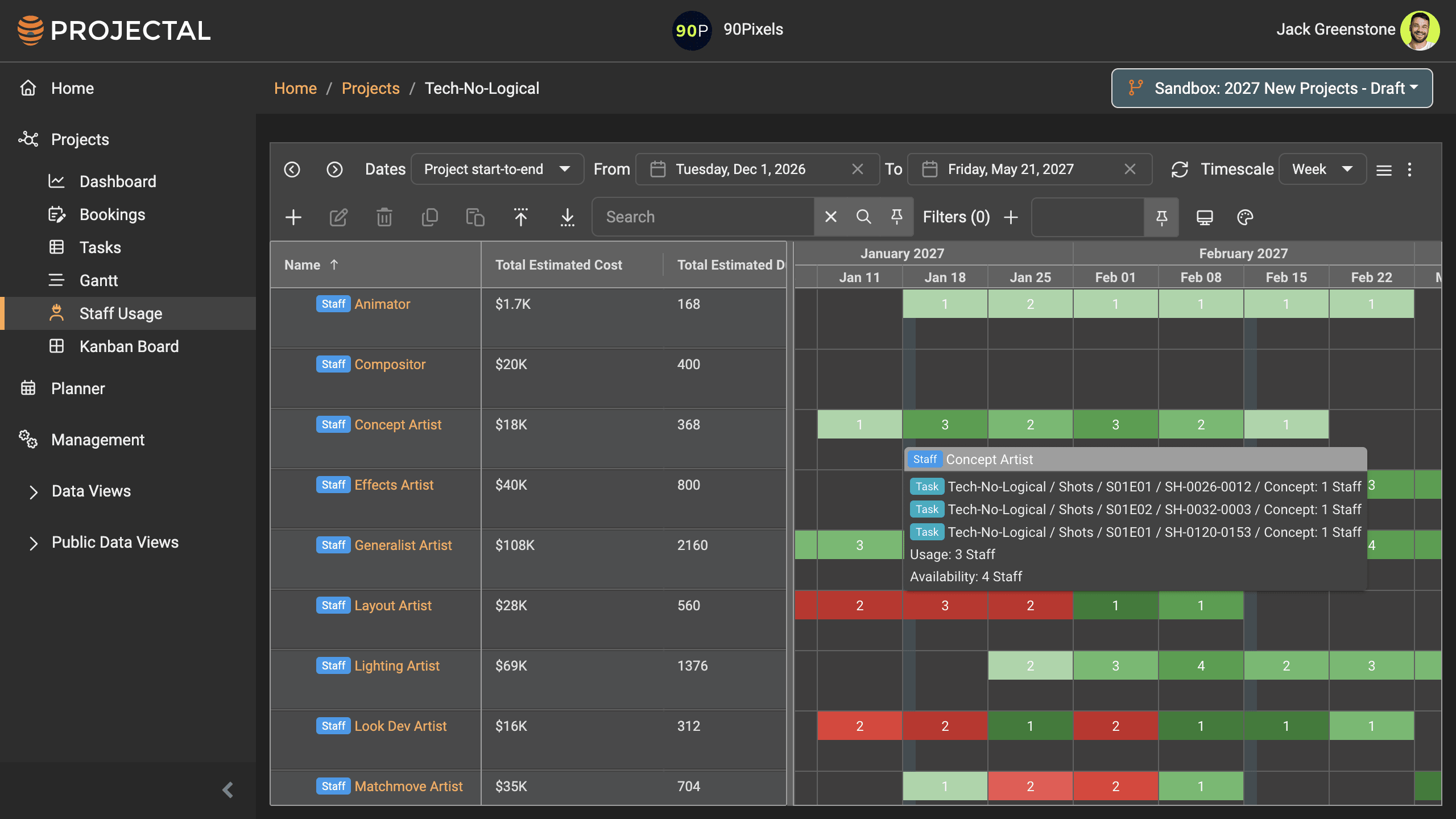Open the vertical three-dot more menu
The image size is (1456, 819).
1409,169
